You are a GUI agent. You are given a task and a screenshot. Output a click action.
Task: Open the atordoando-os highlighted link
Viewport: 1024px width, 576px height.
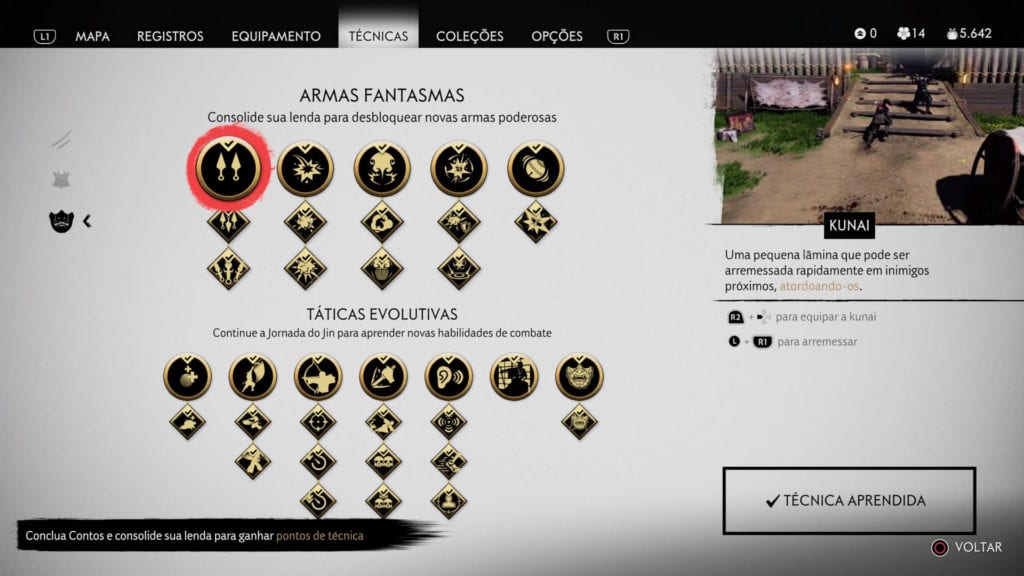coord(819,286)
